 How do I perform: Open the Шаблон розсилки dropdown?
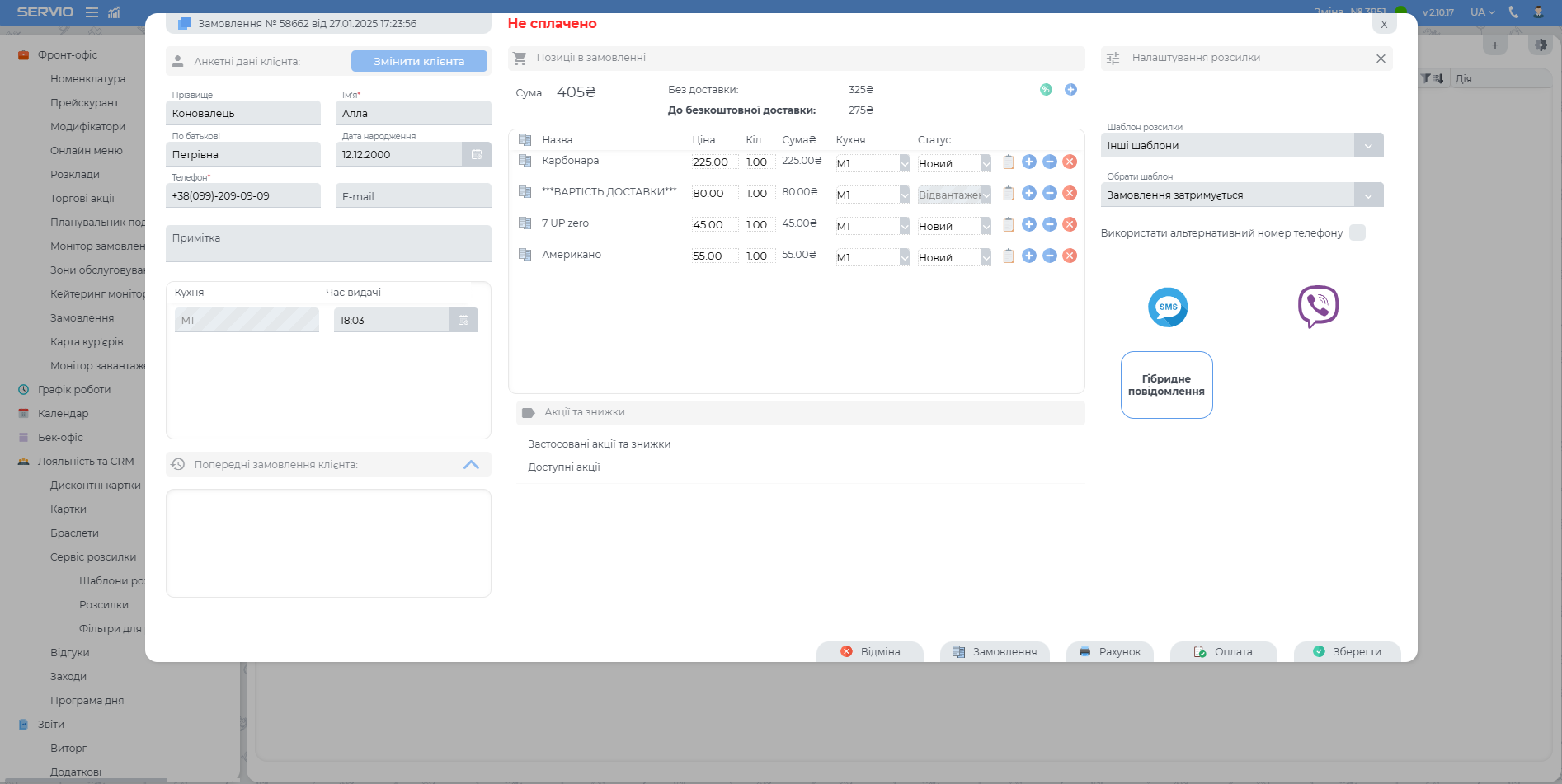coord(1368,146)
